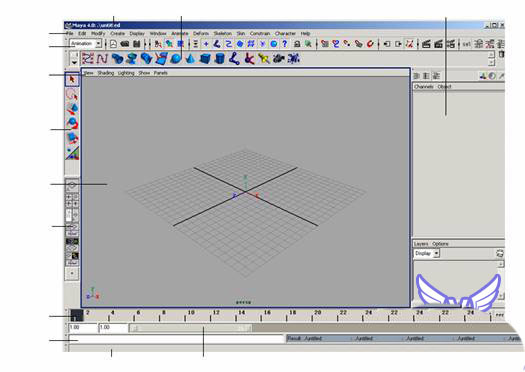The image size is (525, 372).
Task: Activate the Lasso select tool
Action: pos(72,95)
